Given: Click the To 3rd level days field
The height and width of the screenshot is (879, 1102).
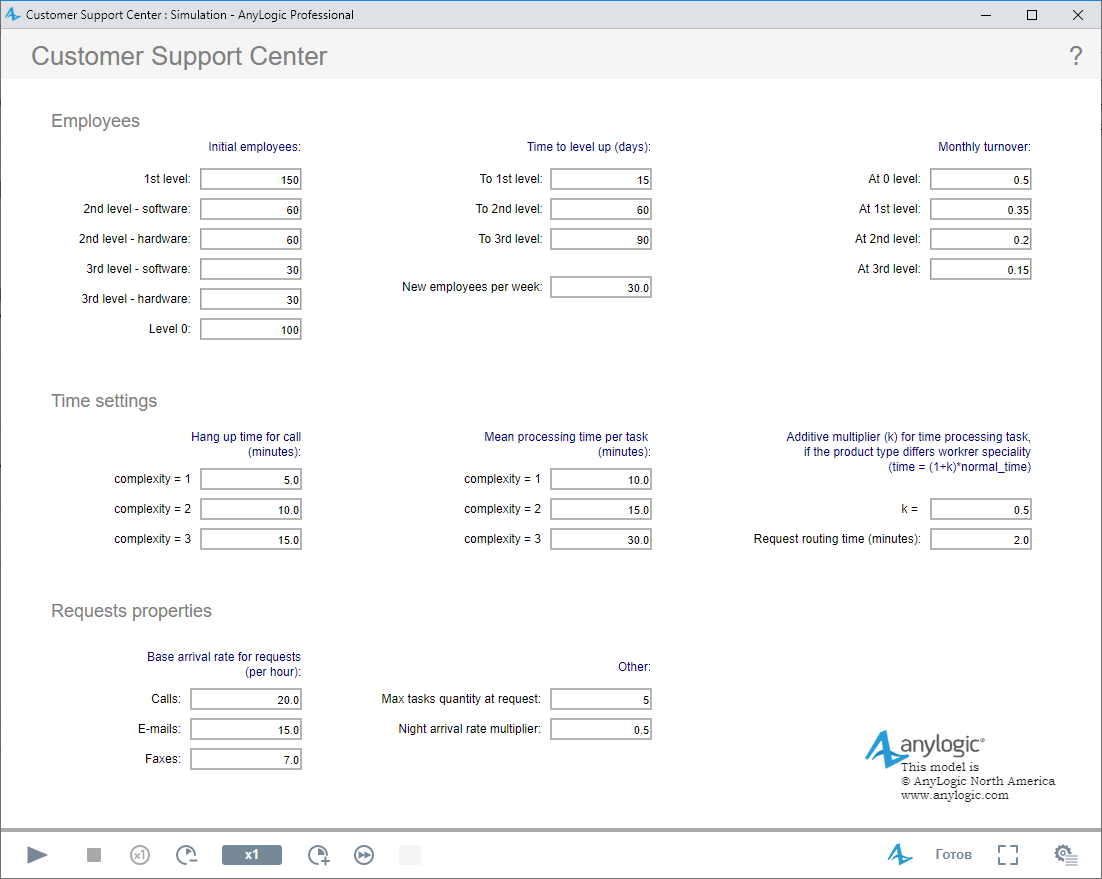Looking at the screenshot, I should [601, 240].
